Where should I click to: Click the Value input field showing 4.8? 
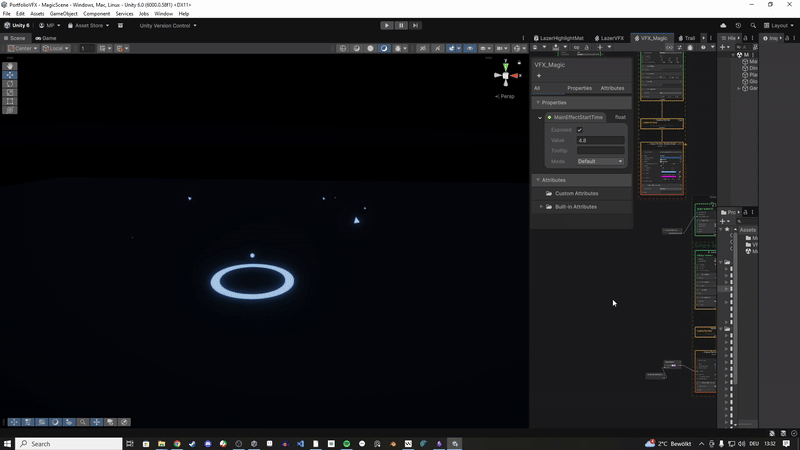pos(600,140)
